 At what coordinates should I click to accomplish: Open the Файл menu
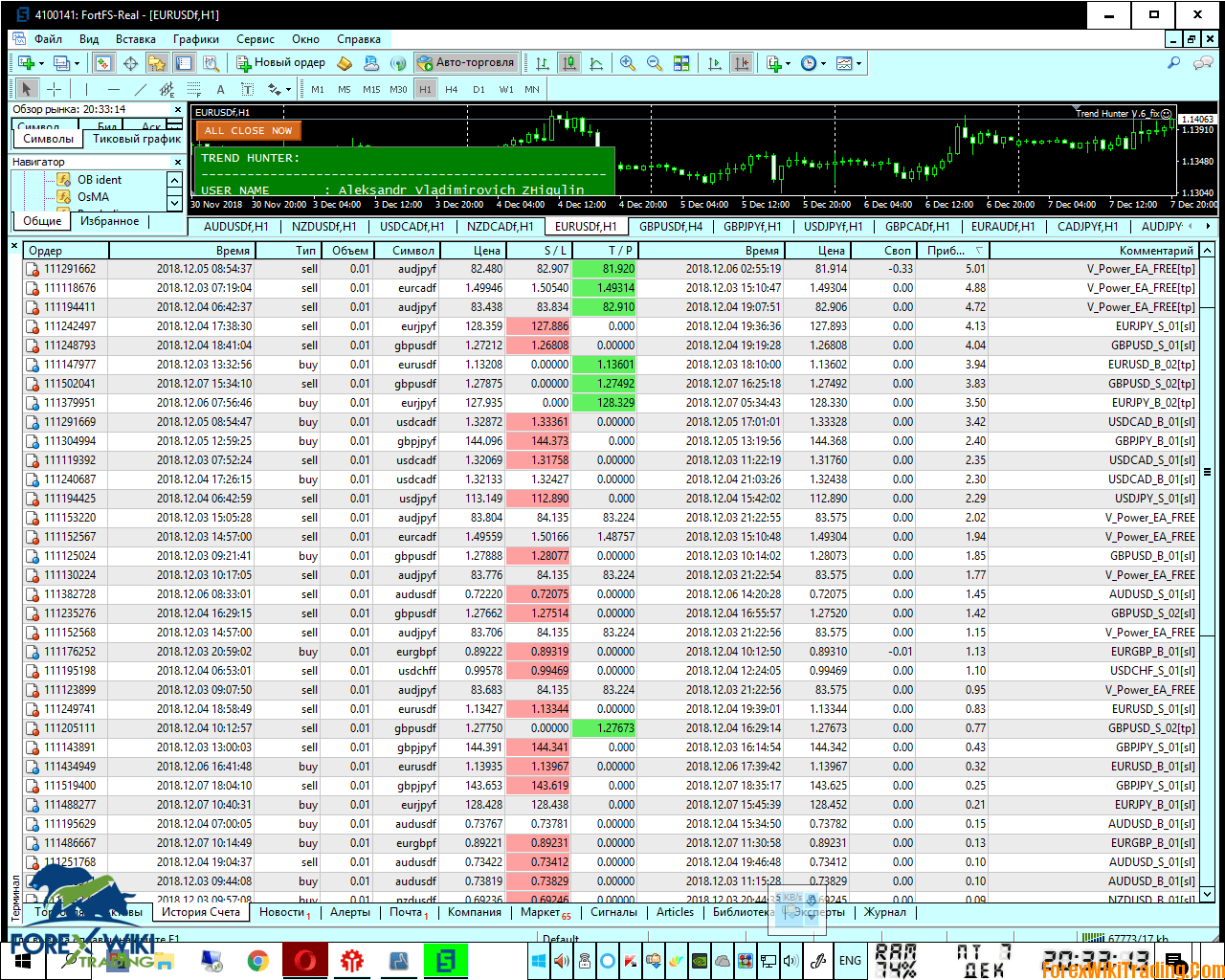pos(48,39)
